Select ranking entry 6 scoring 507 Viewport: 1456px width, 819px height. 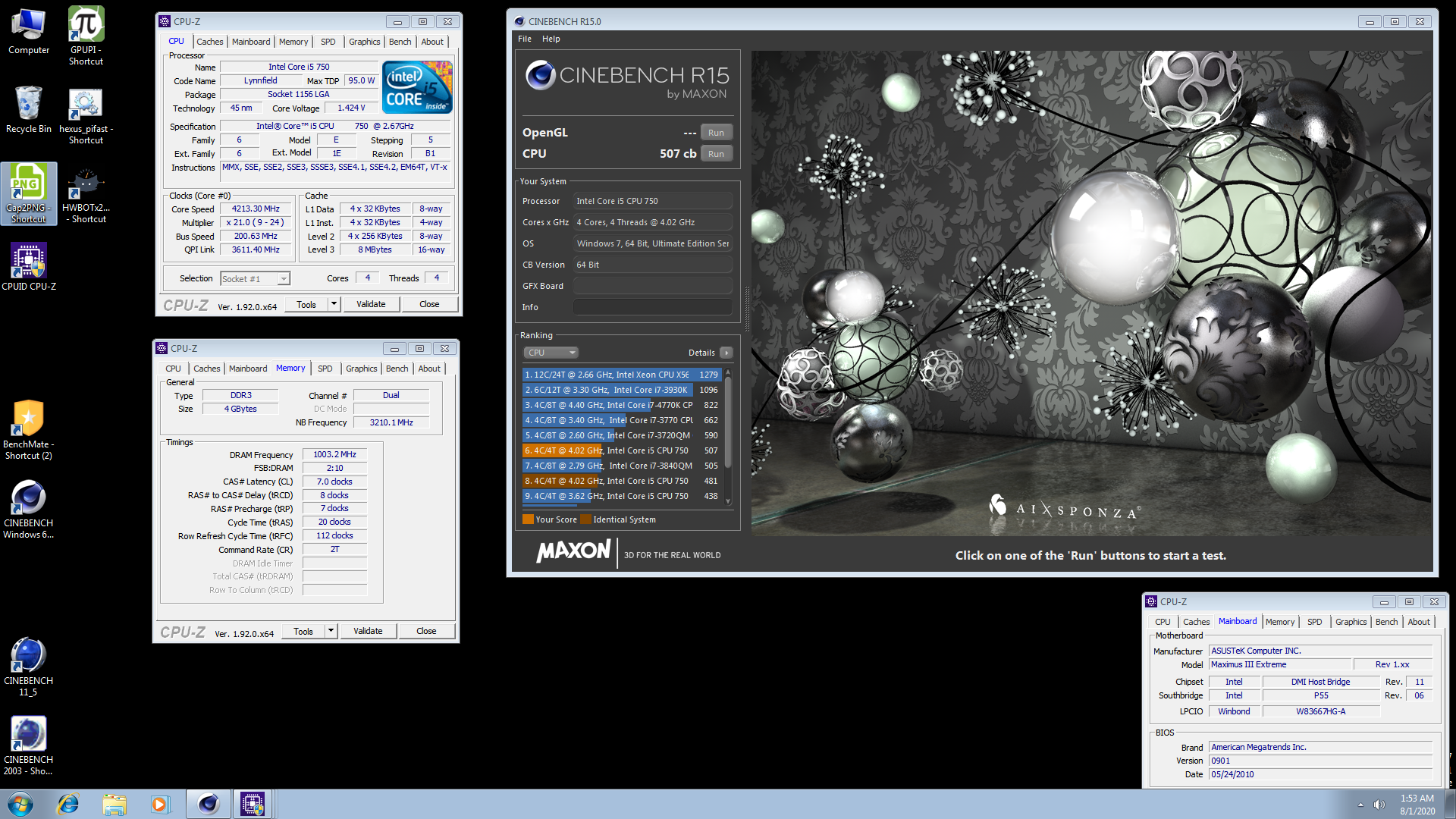(x=621, y=450)
